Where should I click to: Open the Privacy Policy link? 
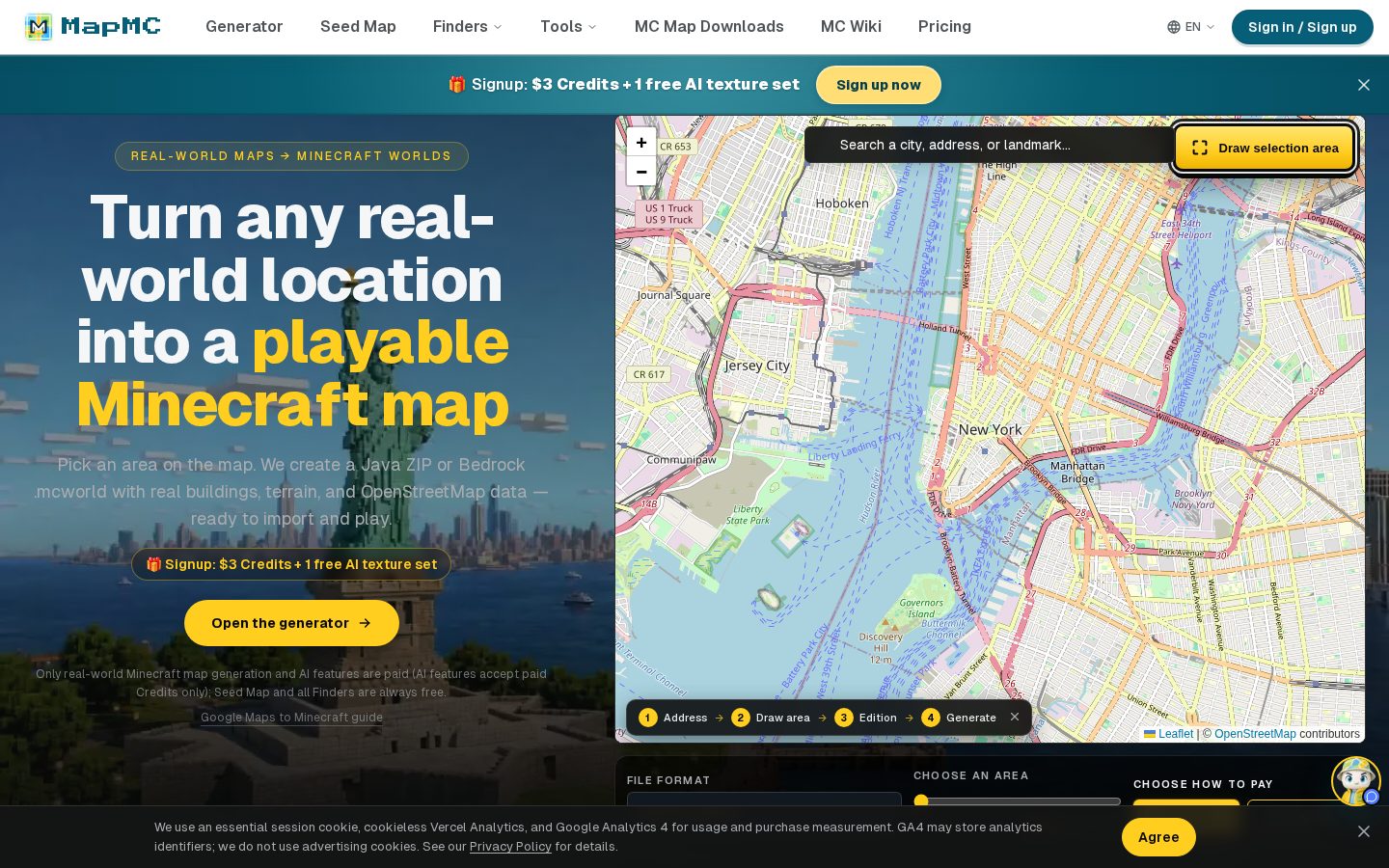tap(510, 847)
